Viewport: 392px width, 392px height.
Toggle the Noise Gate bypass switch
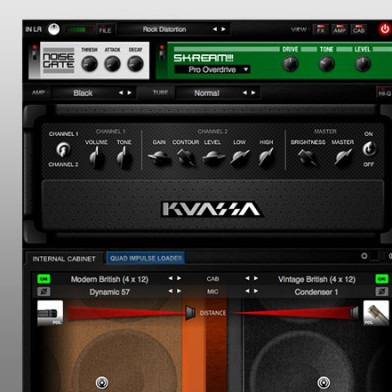[x=34, y=53]
